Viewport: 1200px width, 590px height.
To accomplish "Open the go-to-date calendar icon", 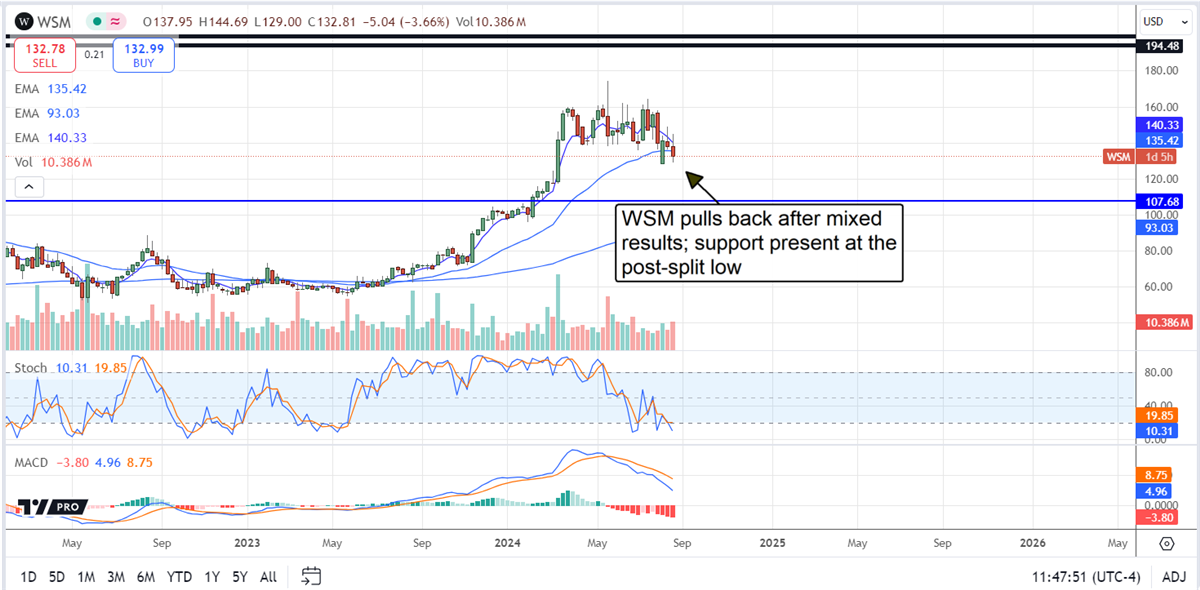I will click(x=311, y=576).
